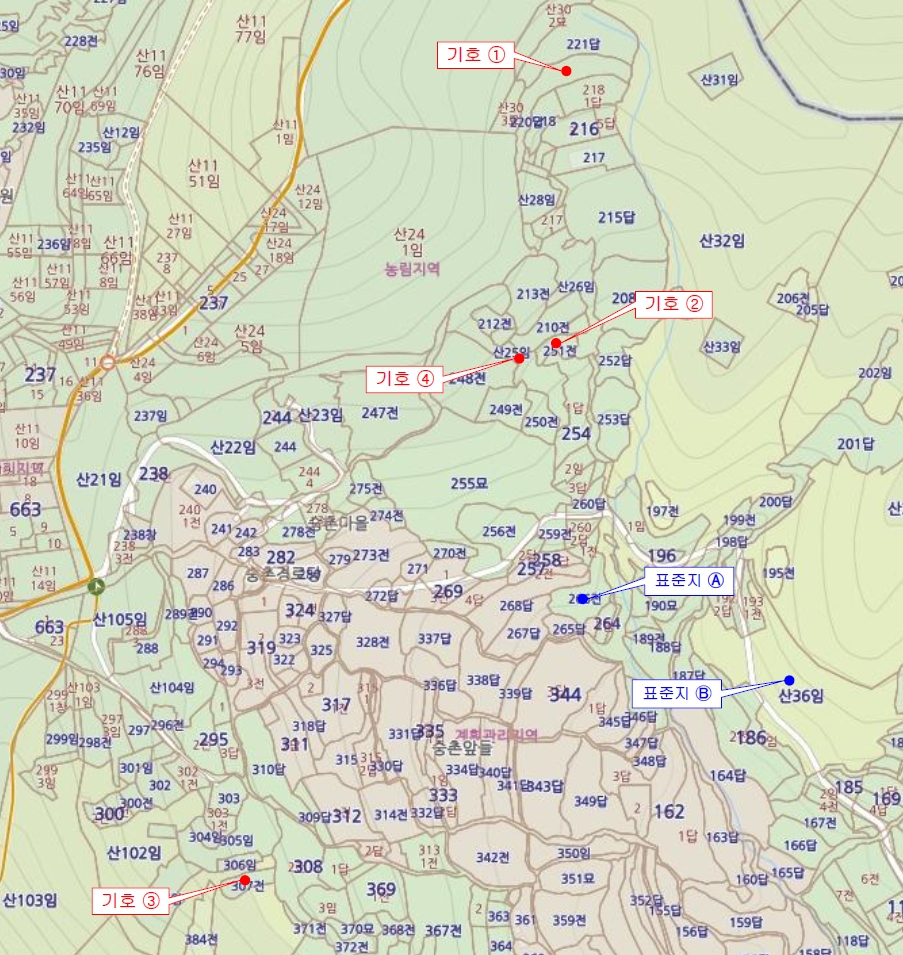Select parcel 202임

coord(875,373)
